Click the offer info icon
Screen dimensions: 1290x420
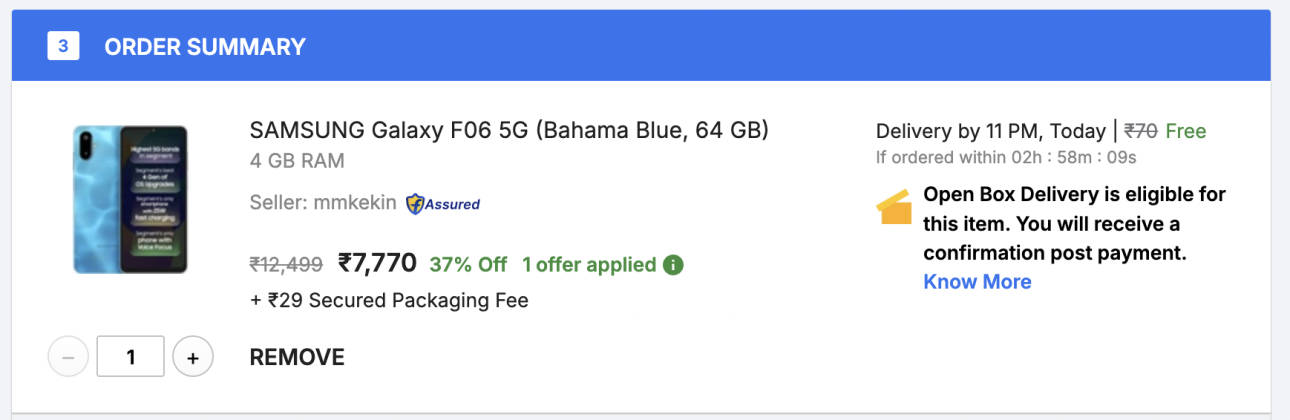click(673, 265)
